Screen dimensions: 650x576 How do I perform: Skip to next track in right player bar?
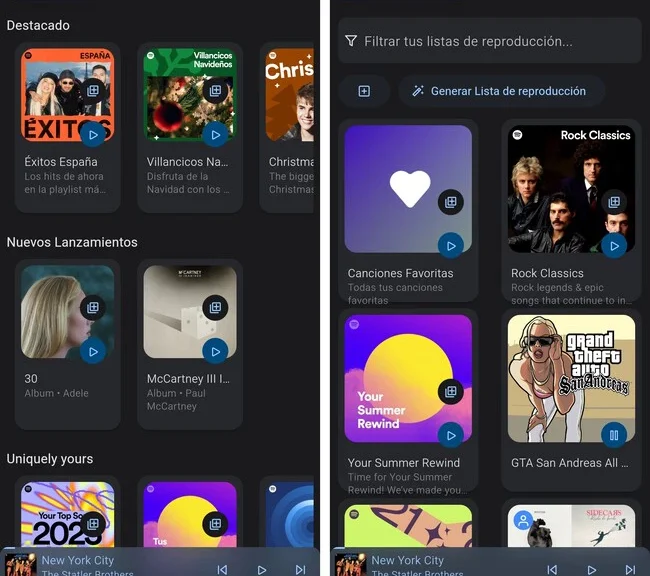[x=630, y=569]
